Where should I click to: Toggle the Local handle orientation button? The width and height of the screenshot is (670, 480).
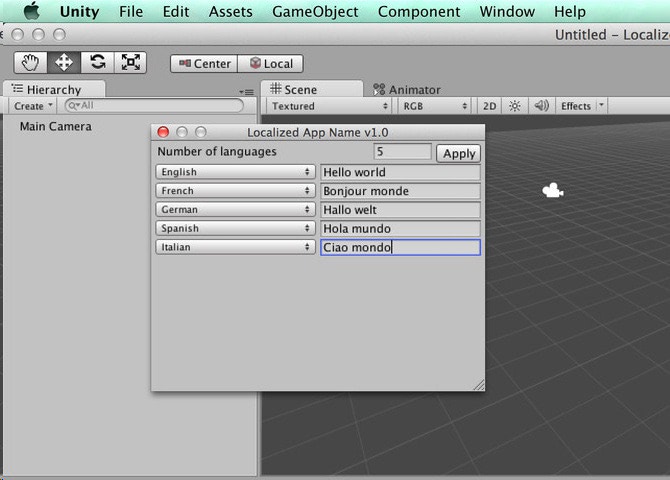[x=270, y=64]
